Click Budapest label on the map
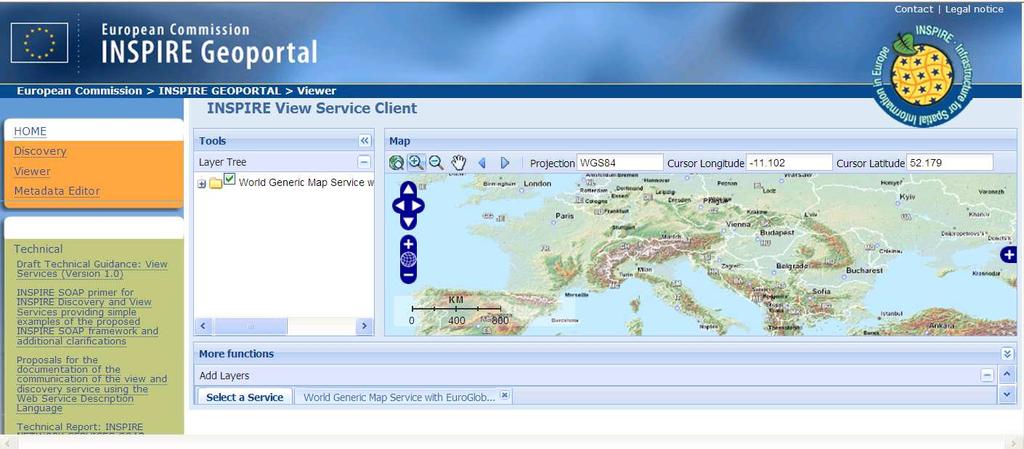 [x=777, y=232]
